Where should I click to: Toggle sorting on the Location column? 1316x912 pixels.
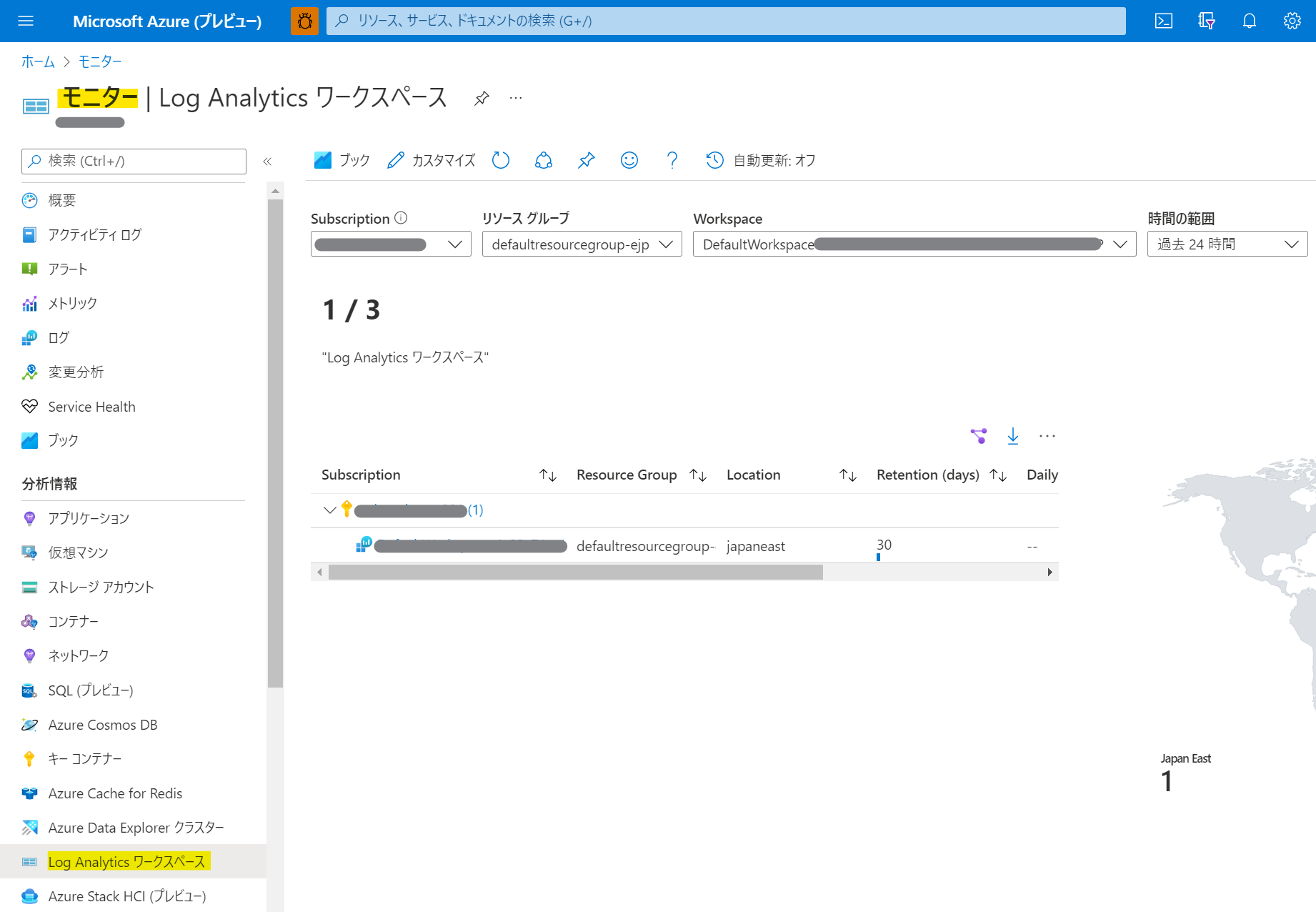[x=848, y=474]
